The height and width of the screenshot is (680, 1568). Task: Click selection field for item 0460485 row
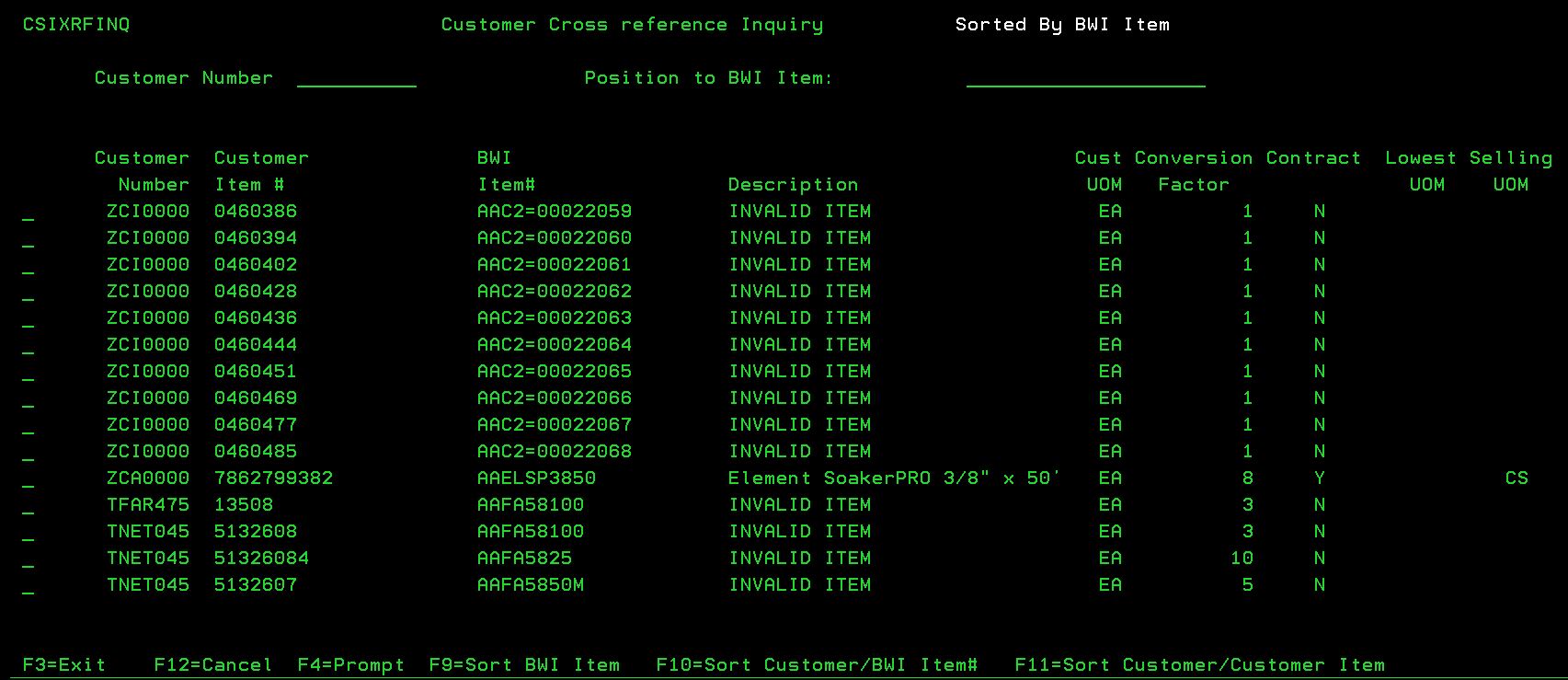[x=29, y=453]
